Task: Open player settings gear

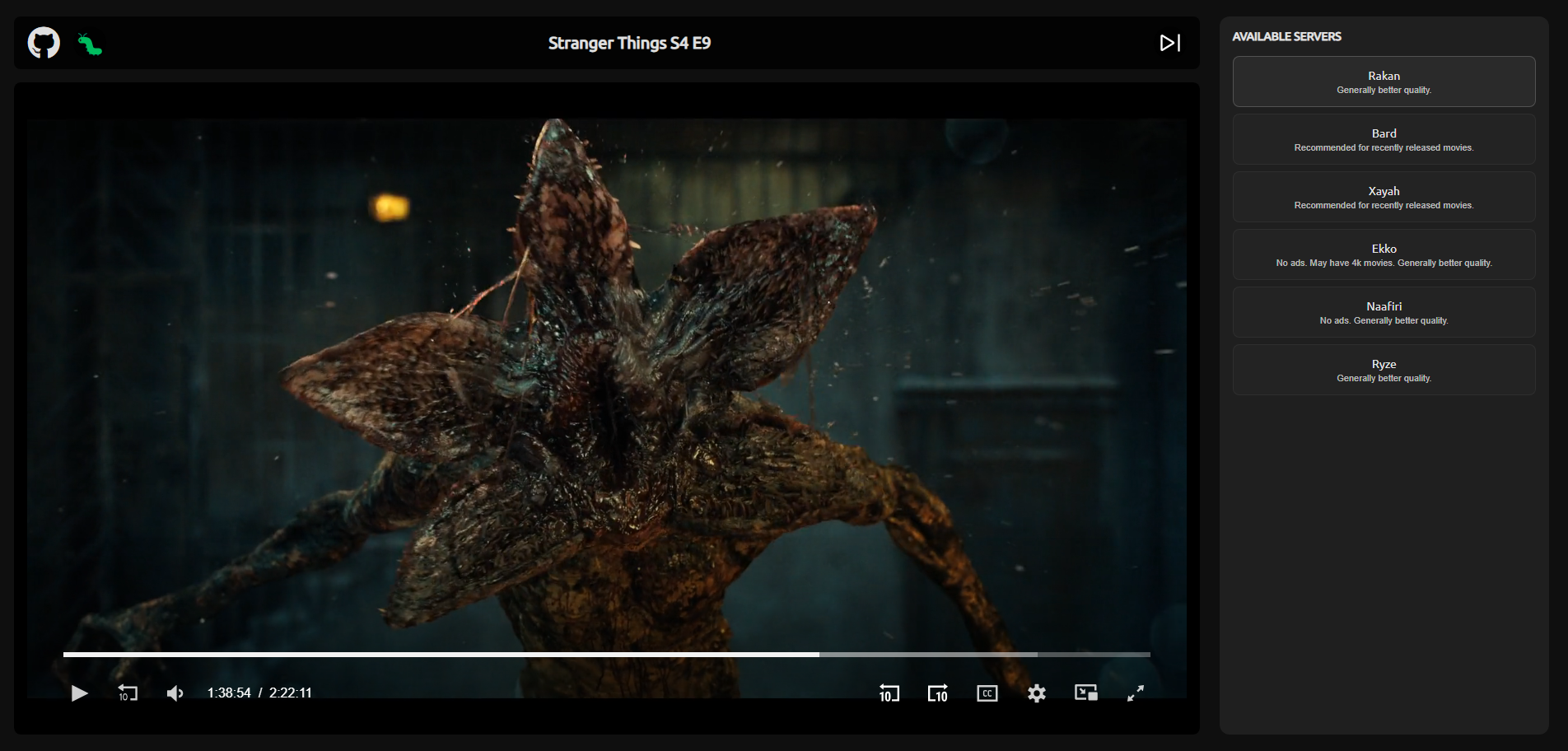Action: point(1037,693)
